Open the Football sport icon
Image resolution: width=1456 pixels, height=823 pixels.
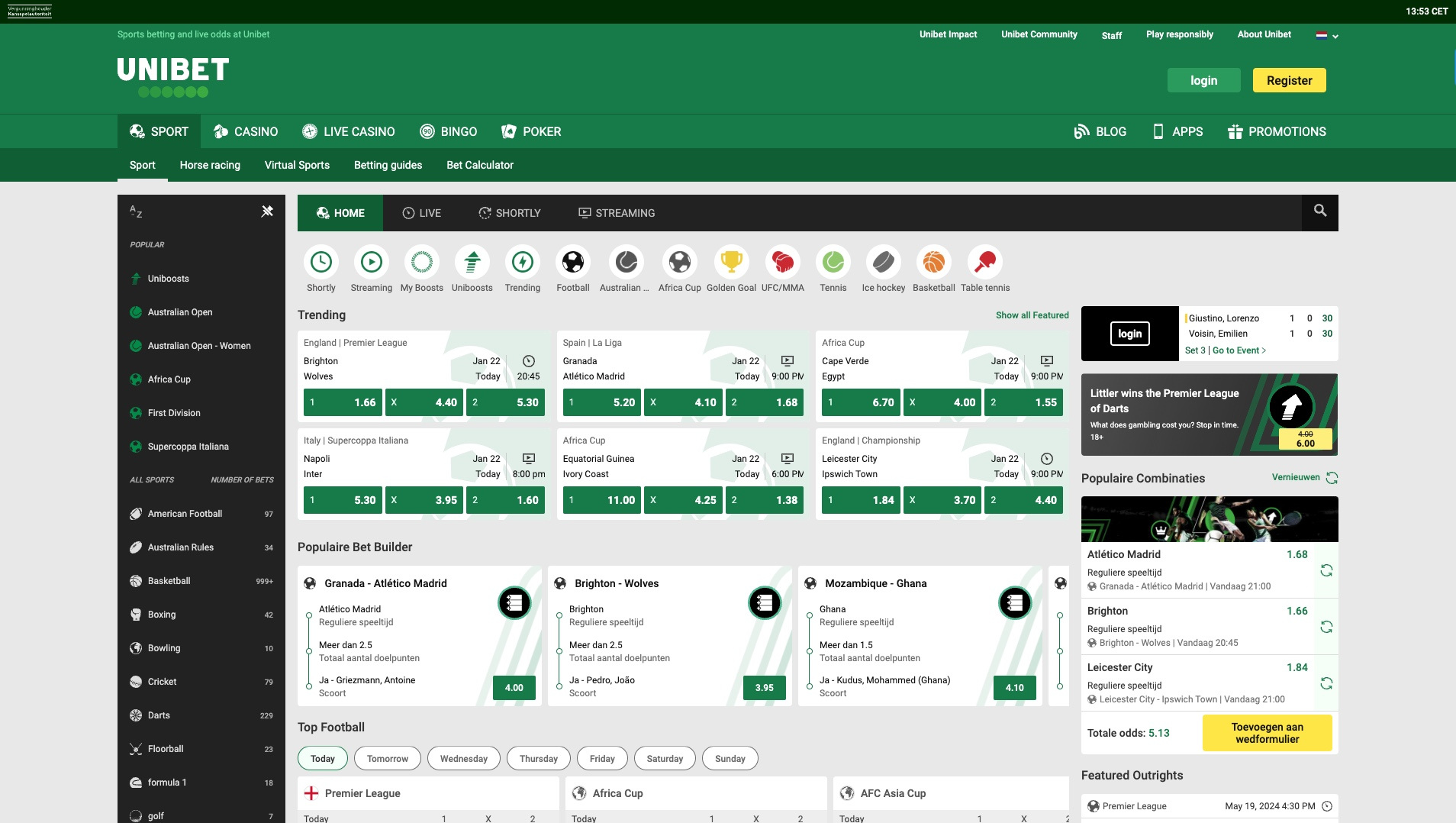pyautogui.click(x=572, y=263)
